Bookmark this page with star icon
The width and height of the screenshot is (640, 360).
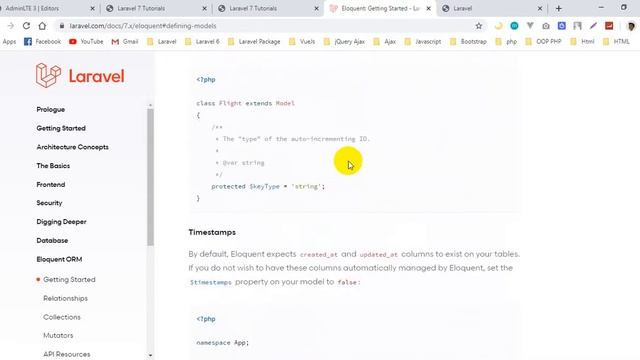[479, 26]
